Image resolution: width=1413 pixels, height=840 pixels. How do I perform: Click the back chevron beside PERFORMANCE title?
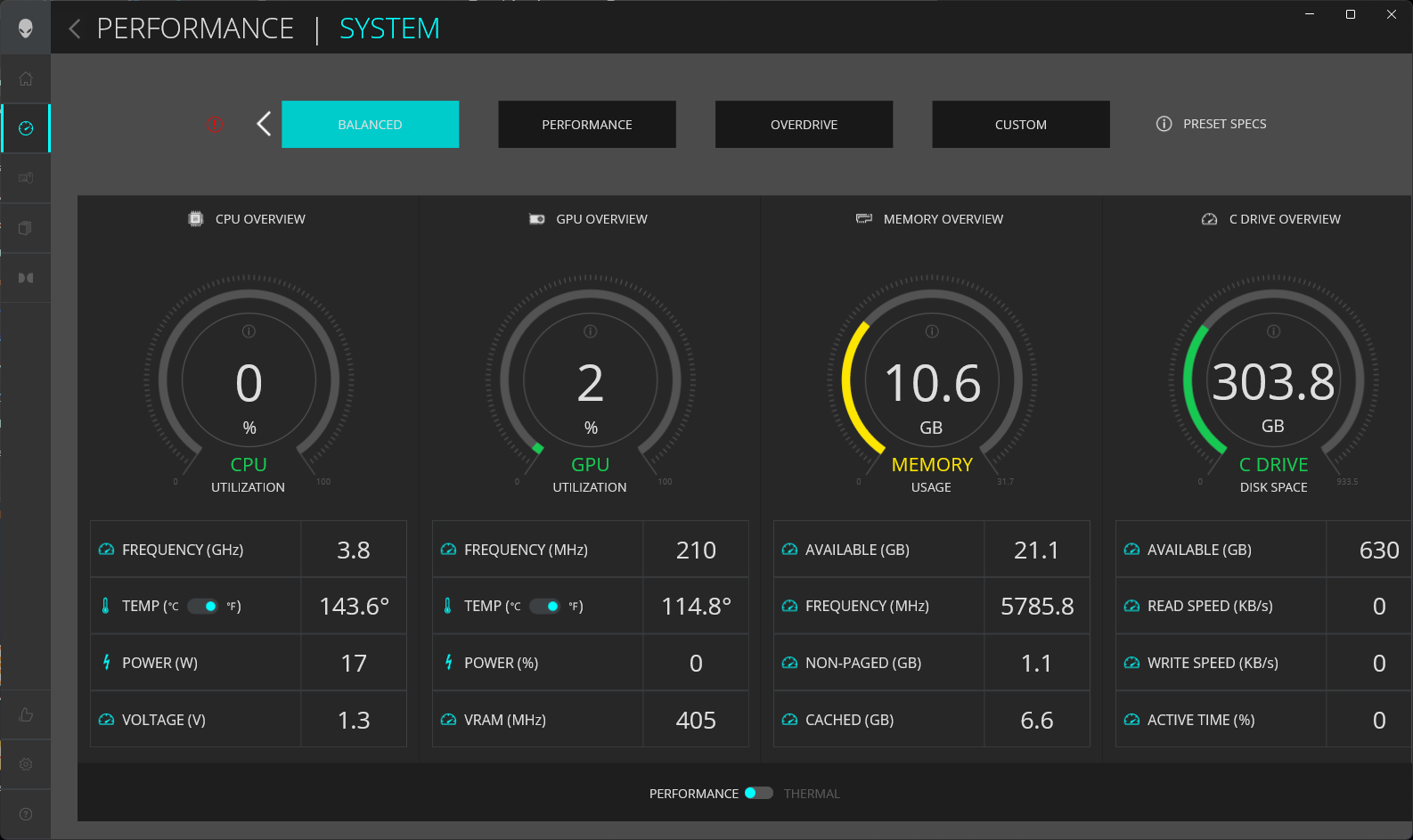75,29
